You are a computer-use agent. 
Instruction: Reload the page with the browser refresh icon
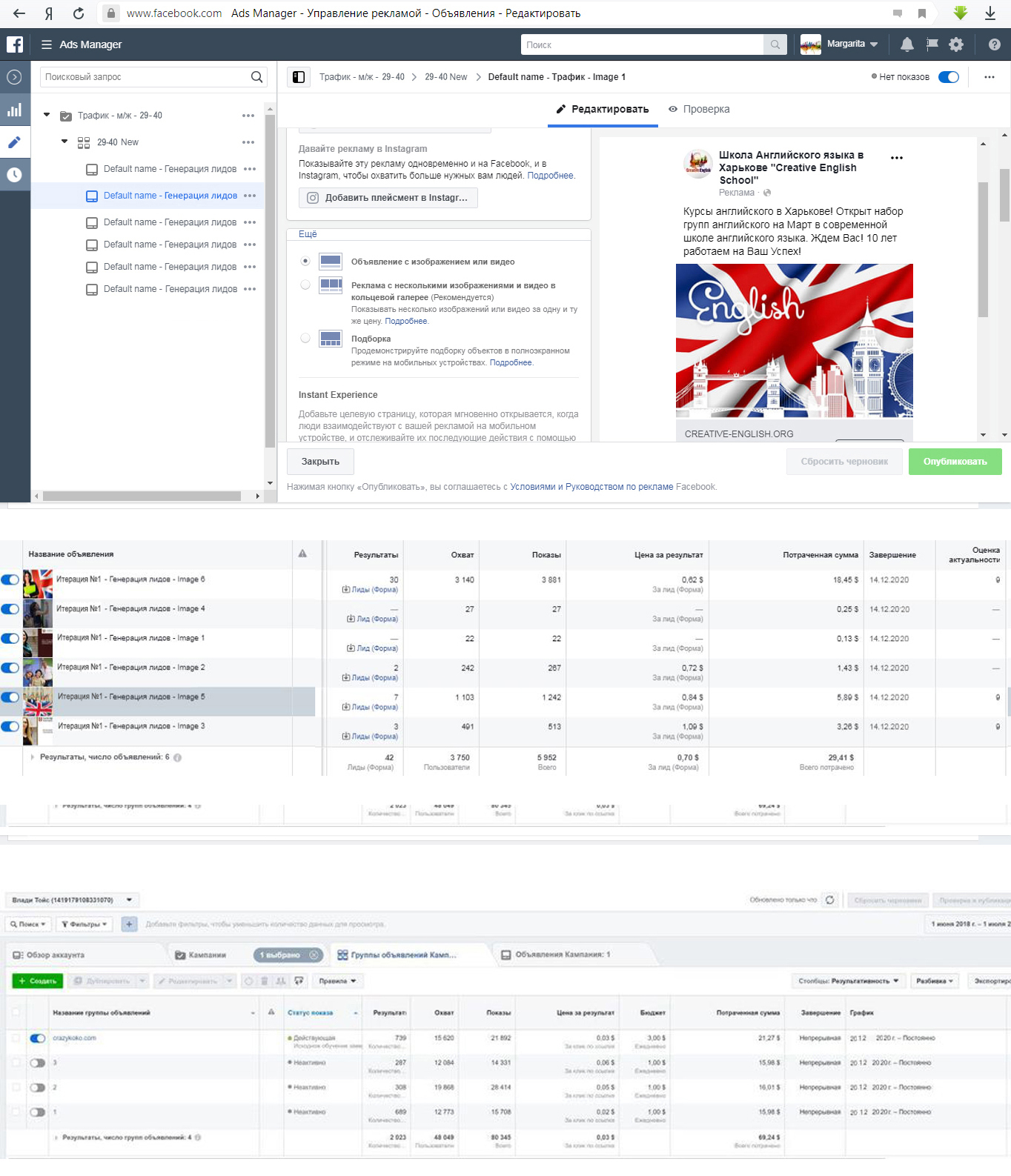point(79,13)
